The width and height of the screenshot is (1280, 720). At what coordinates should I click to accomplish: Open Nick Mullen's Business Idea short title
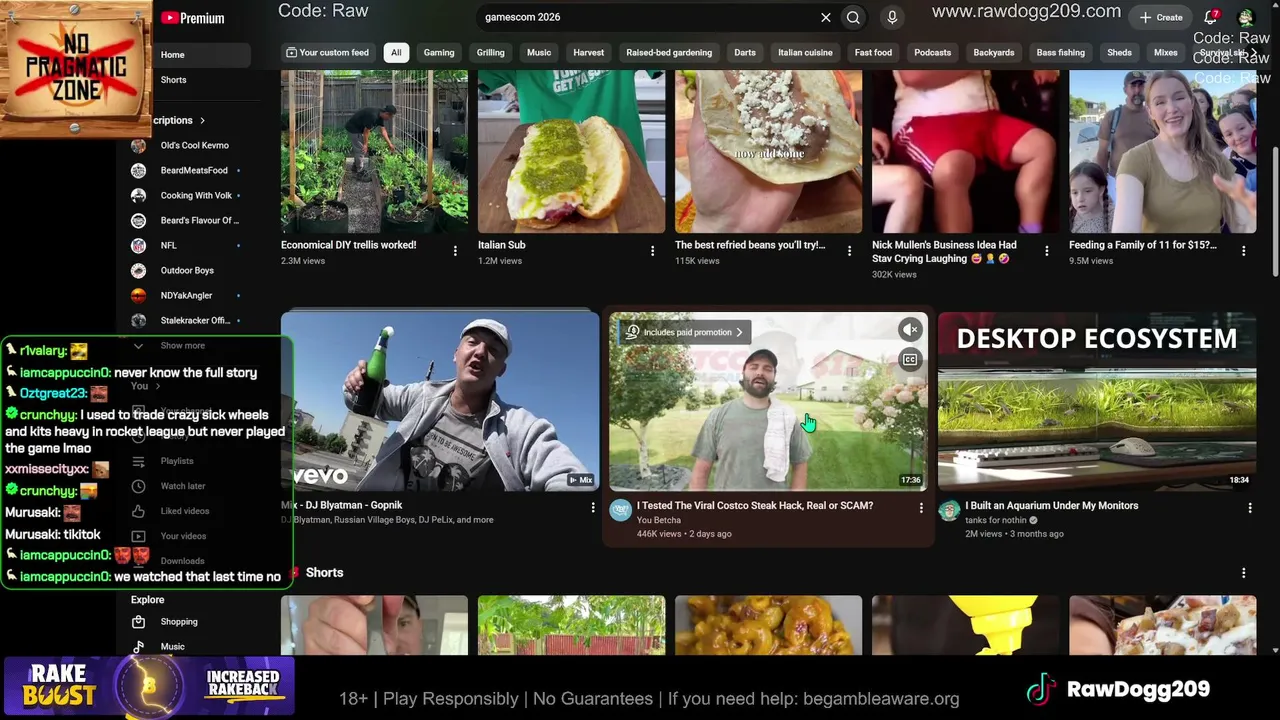tap(944, 251)
